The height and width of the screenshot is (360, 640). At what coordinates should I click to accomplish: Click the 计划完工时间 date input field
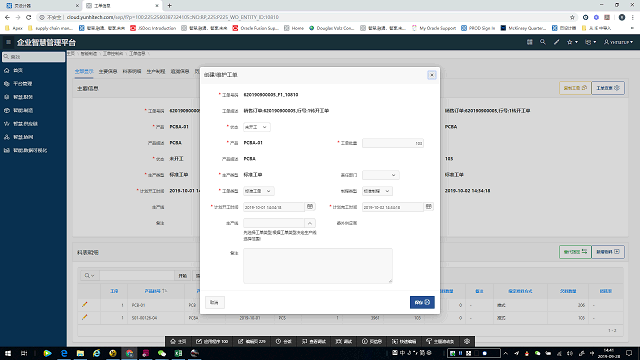click(x=393, y=207)
